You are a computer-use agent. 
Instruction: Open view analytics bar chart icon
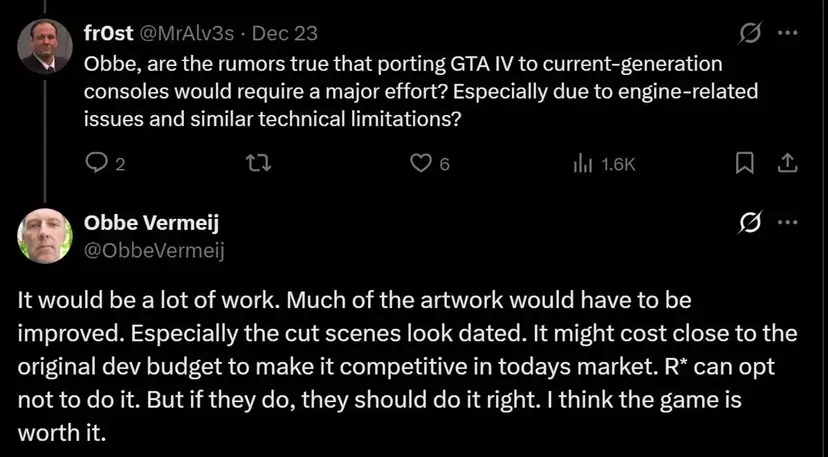coord(583,164)
